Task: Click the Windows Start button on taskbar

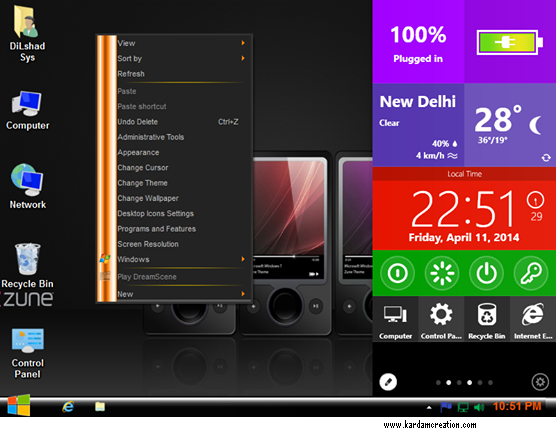Action: coord(18,405)
